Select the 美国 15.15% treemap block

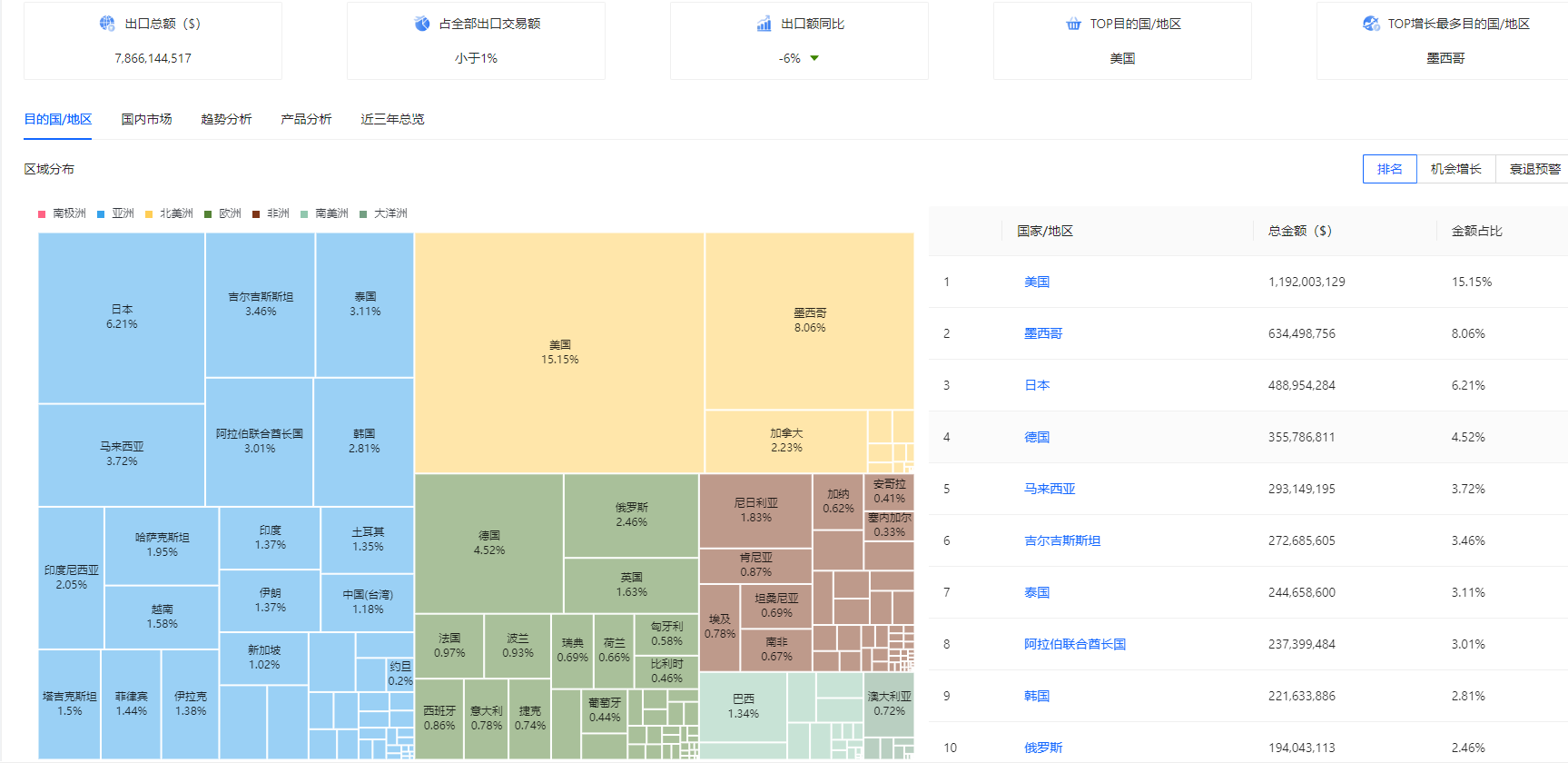(x=559, y=352)
